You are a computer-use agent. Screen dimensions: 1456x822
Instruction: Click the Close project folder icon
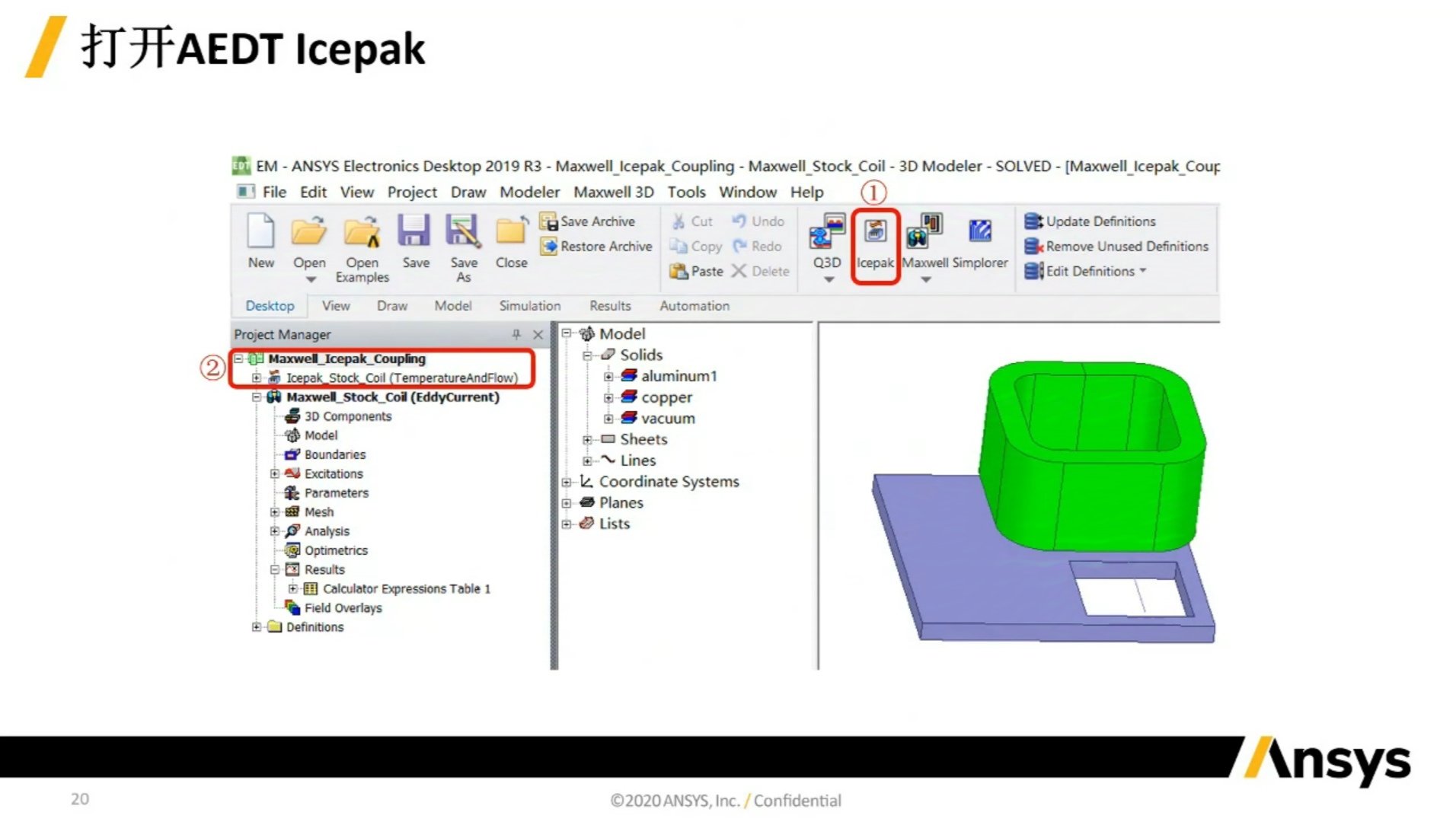[x=511, y=231]
